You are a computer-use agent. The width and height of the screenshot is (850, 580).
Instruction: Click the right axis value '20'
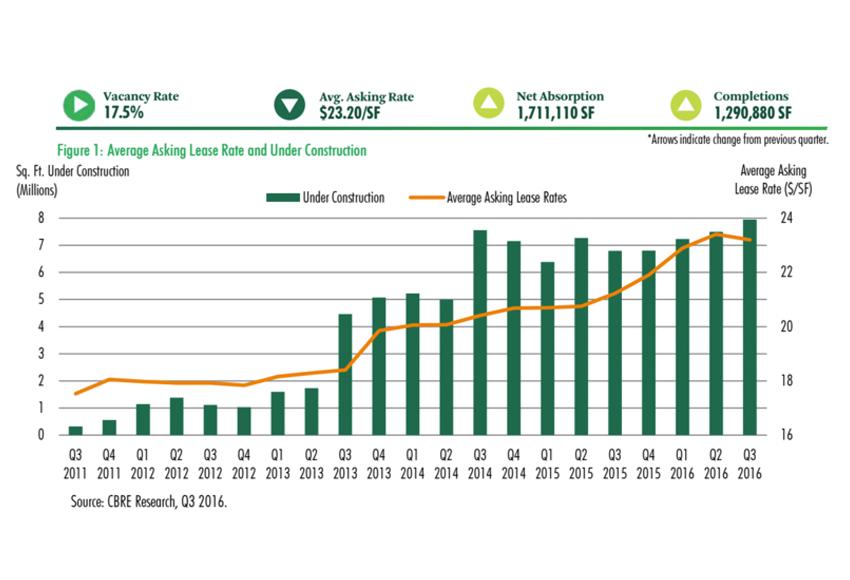point(787,326)
